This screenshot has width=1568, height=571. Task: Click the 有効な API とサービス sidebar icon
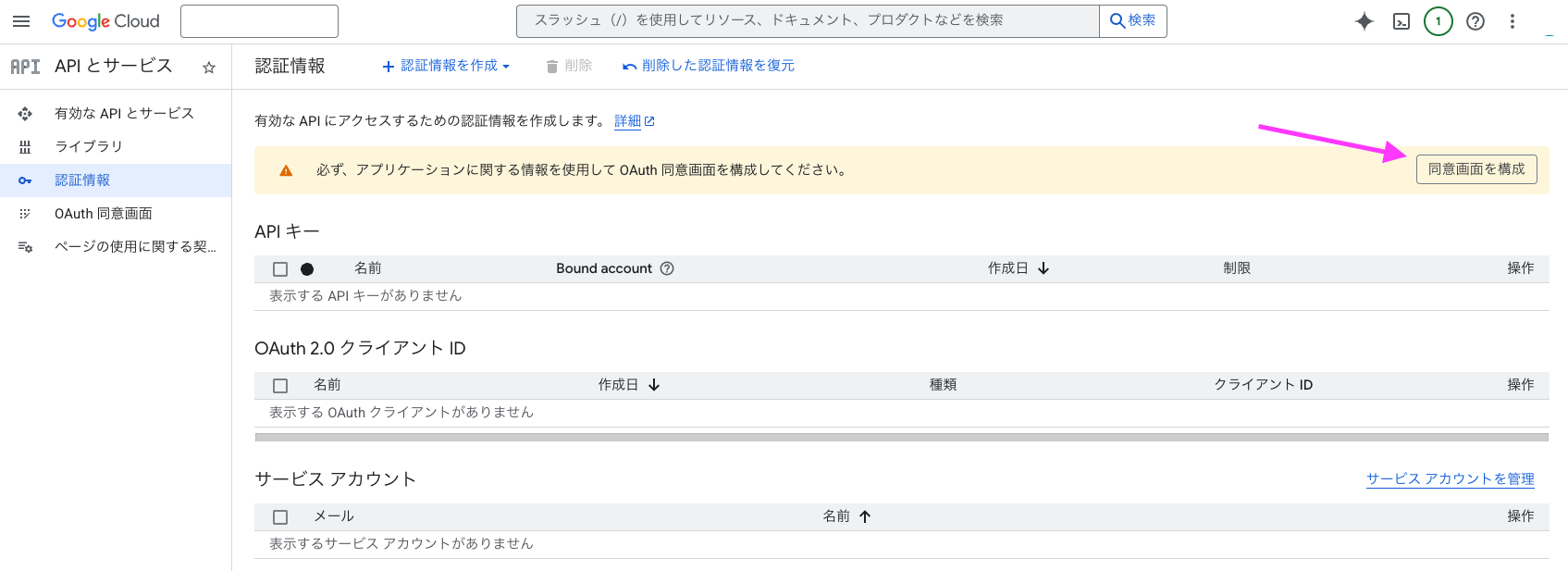25,114
